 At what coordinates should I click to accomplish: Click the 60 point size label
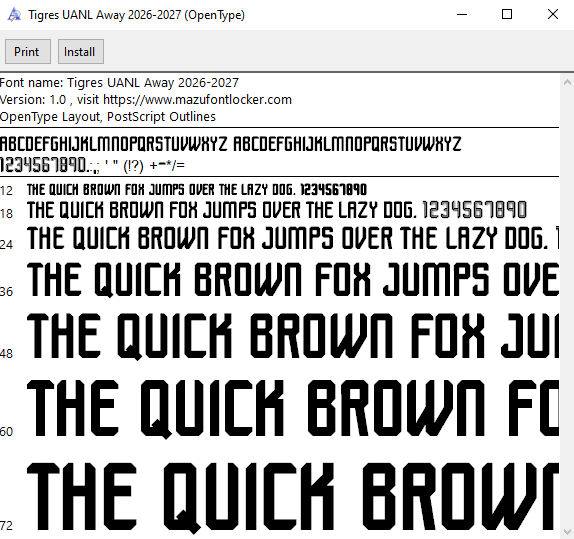tap(7, 432)
